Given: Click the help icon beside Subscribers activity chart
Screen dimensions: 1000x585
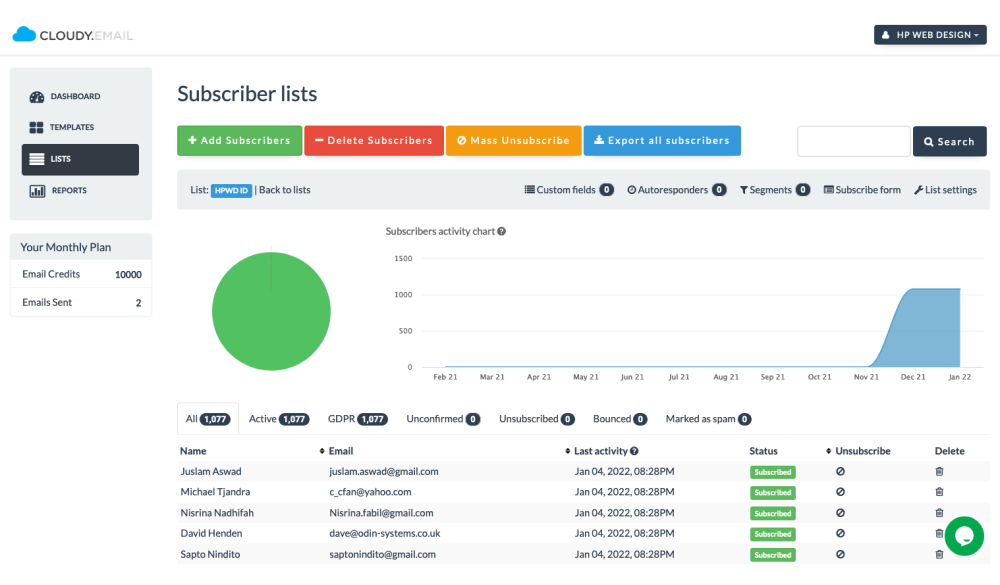Looking at the screenshot, I should [x=501, y=231].
